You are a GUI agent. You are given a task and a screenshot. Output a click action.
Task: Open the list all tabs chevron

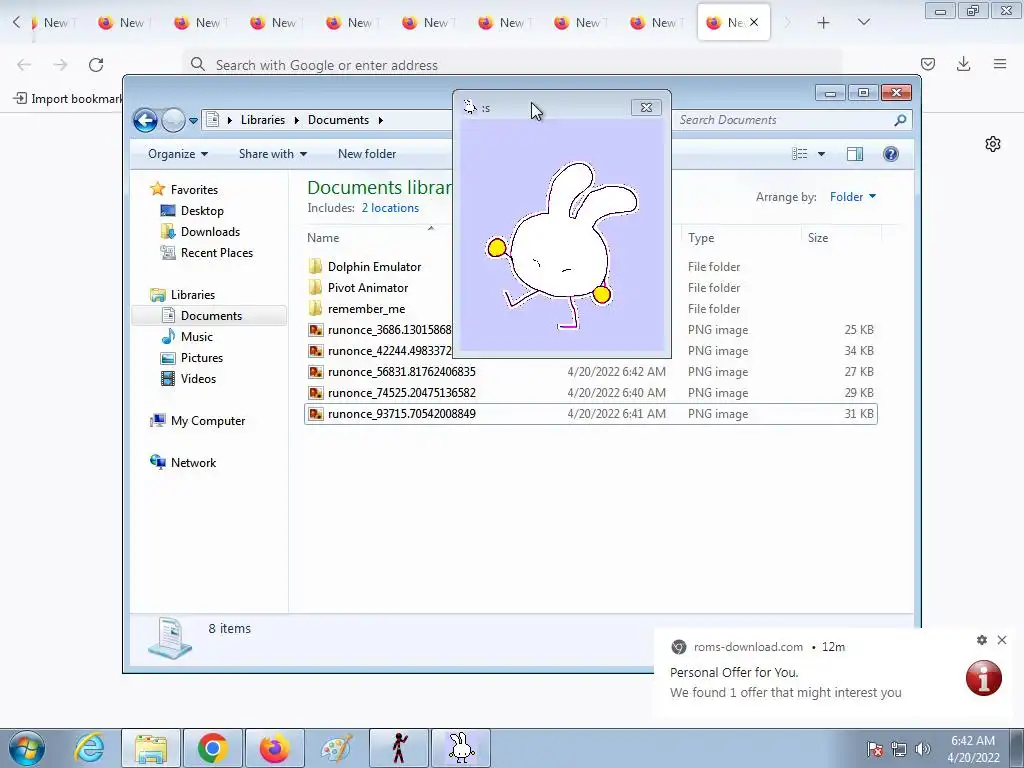863,22
